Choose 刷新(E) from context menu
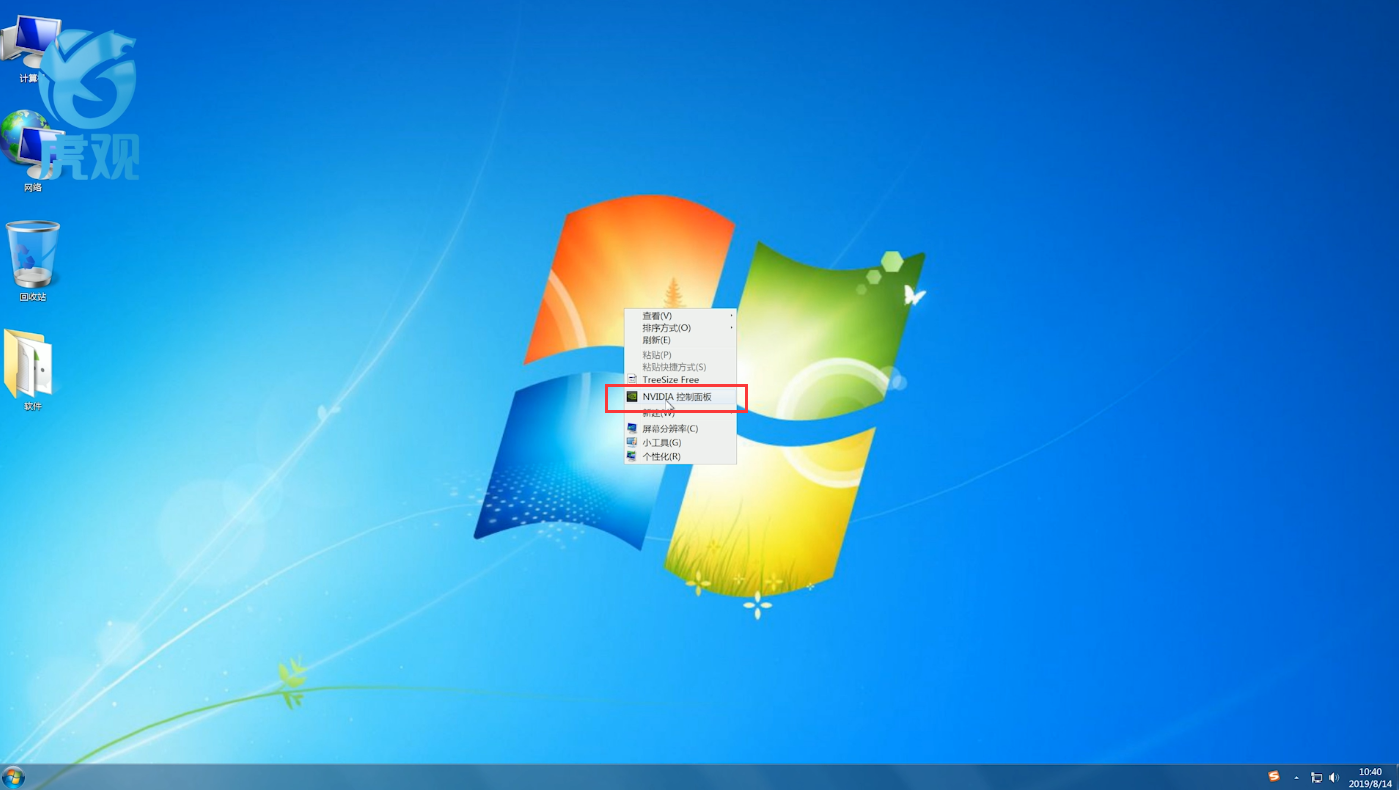This screenshot has height=790, width=1399. tap(680, 340)
